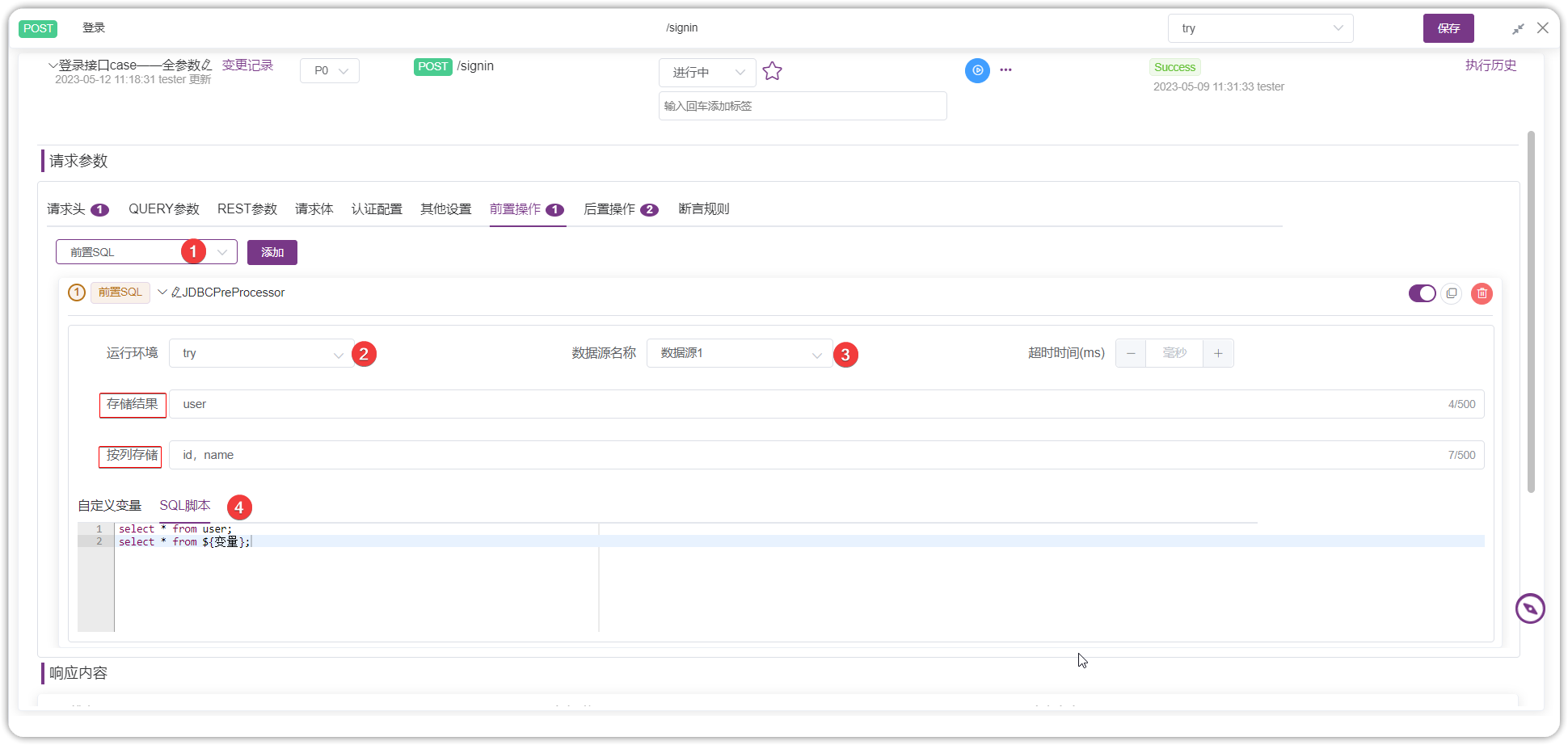The image size is (1568, 745).
Task: Click the round compass floating icon
Action: tap(1529, 608)
